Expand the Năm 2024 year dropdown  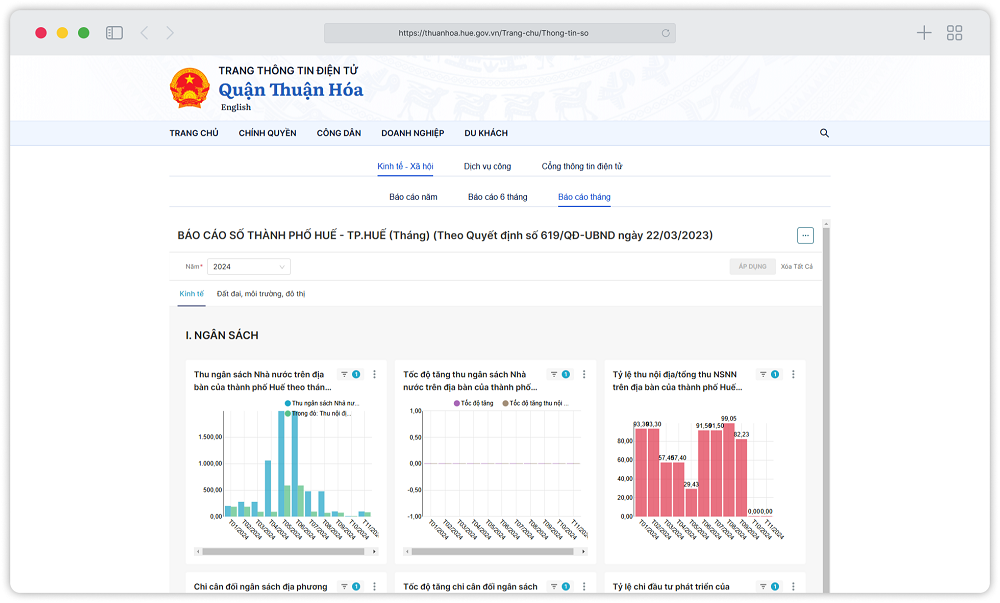click(x=248, y=267)
